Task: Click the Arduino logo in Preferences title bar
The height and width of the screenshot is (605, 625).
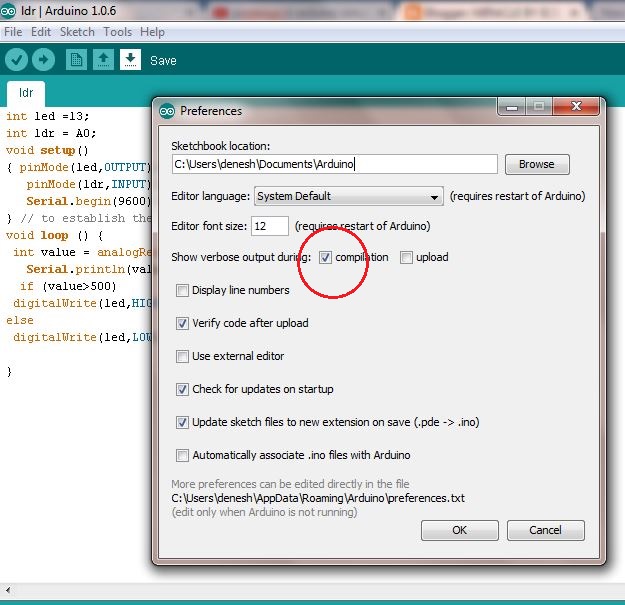Action: click(167, 111)
